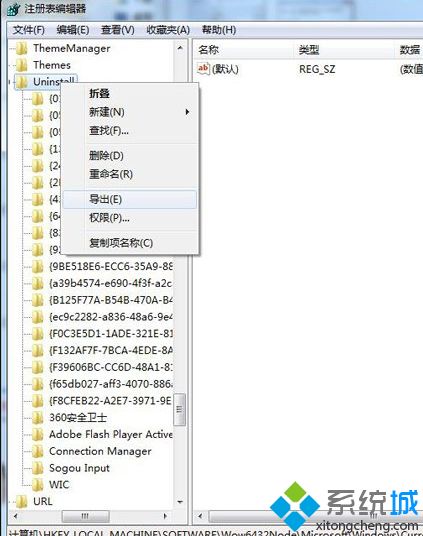Click the URL folder icon
This screenshot has width=423, height=536.
[22, 501]
